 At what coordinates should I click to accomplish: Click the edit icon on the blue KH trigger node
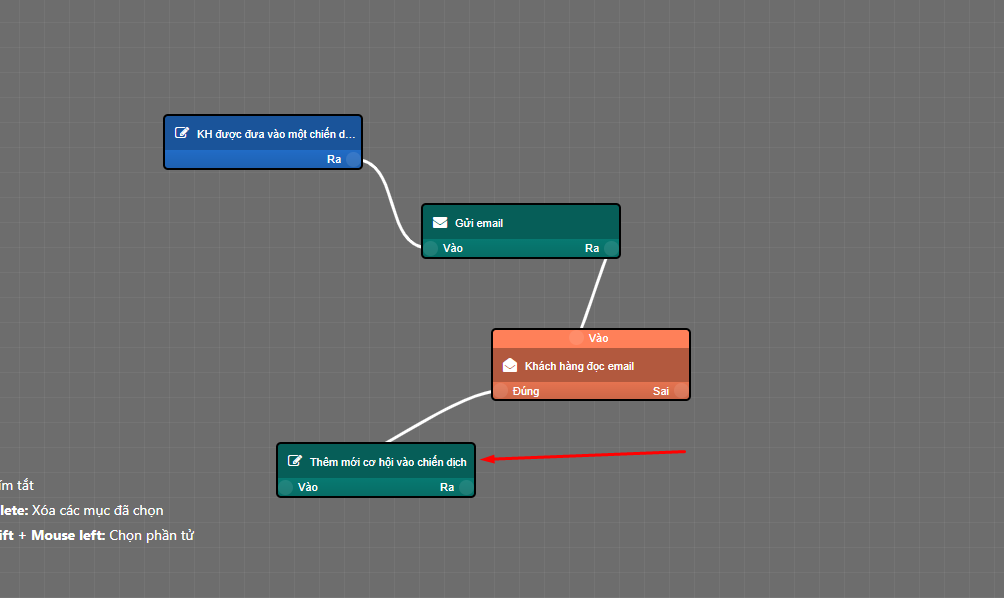(182, 133)
